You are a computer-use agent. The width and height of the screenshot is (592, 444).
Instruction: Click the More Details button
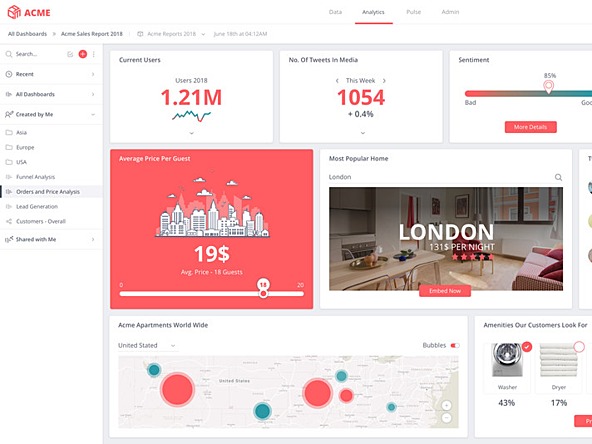pos(530,127)
